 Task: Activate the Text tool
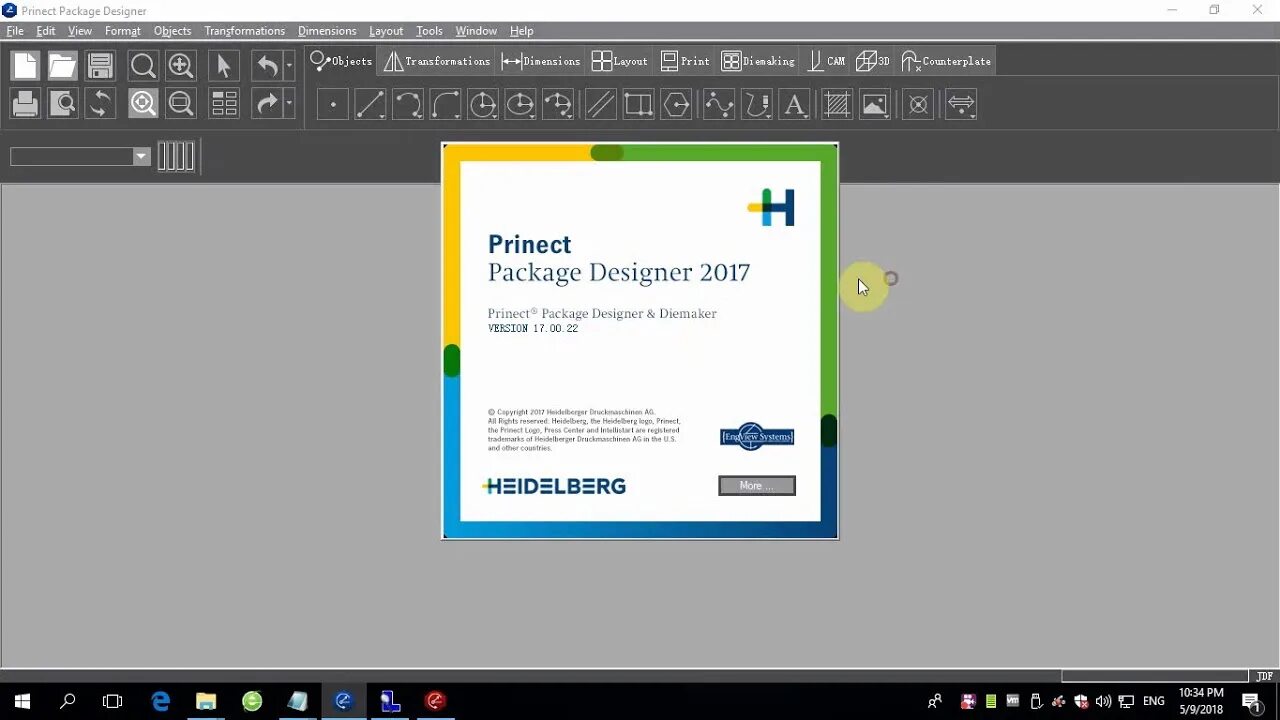click(795, 104)
